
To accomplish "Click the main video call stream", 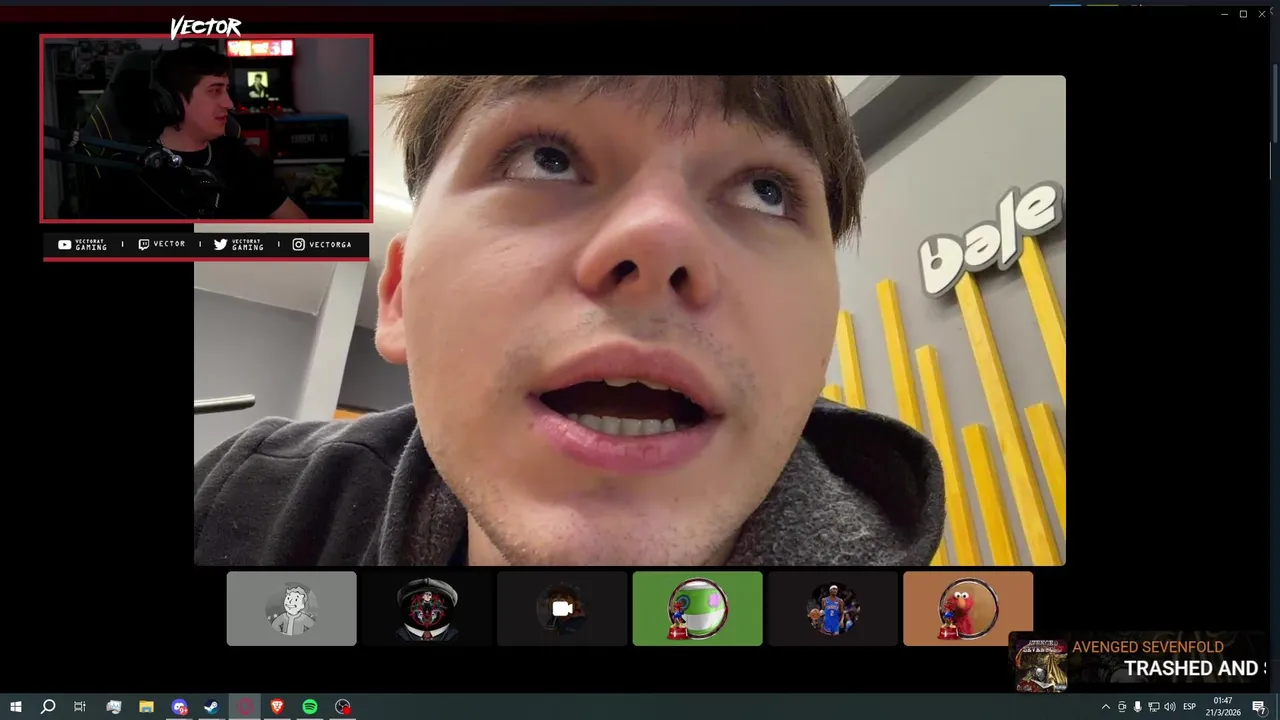I will click(x=630, y=320).
